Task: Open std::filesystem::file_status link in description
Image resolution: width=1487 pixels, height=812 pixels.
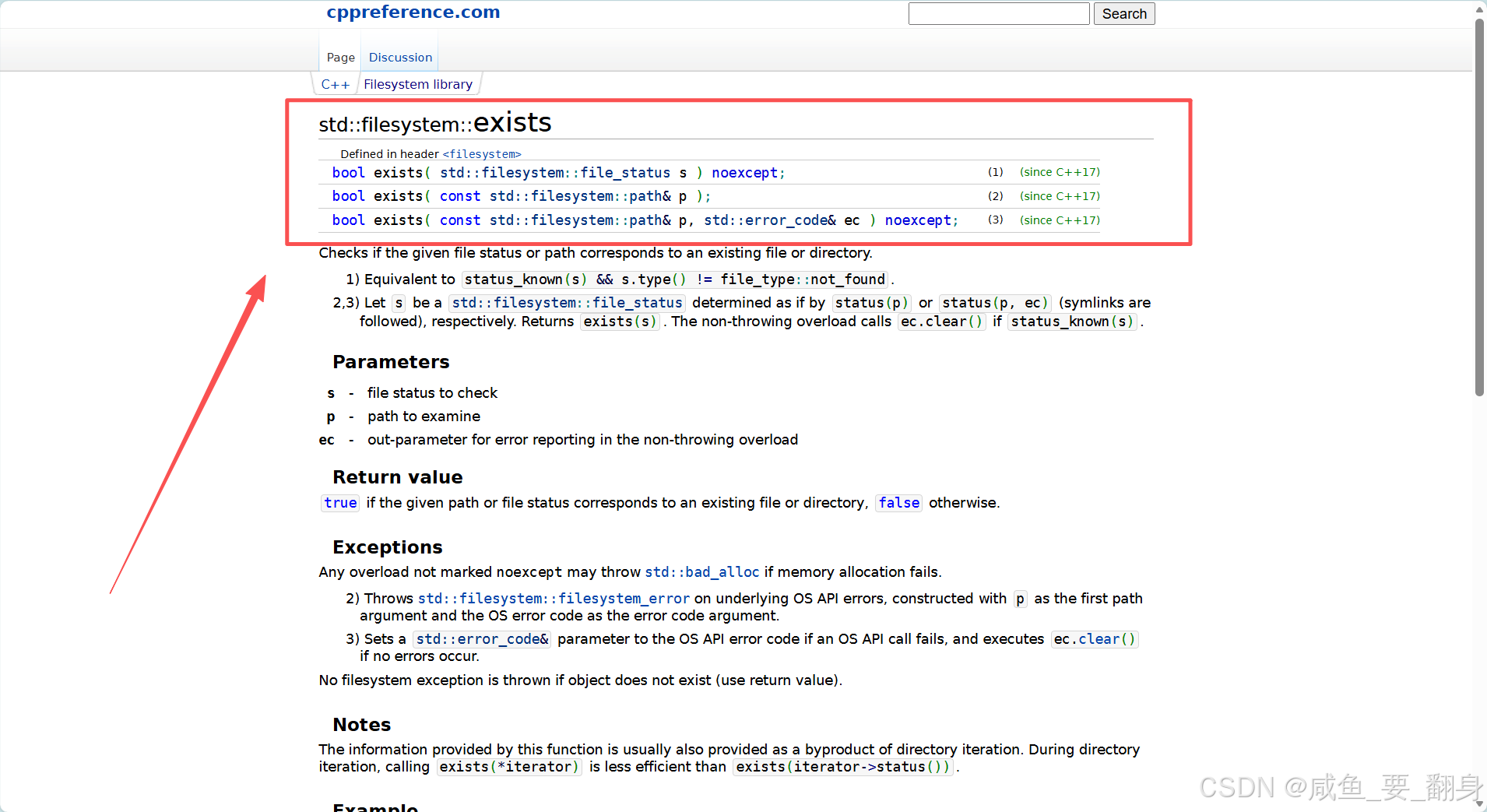Action: click(x=567, y=303)
